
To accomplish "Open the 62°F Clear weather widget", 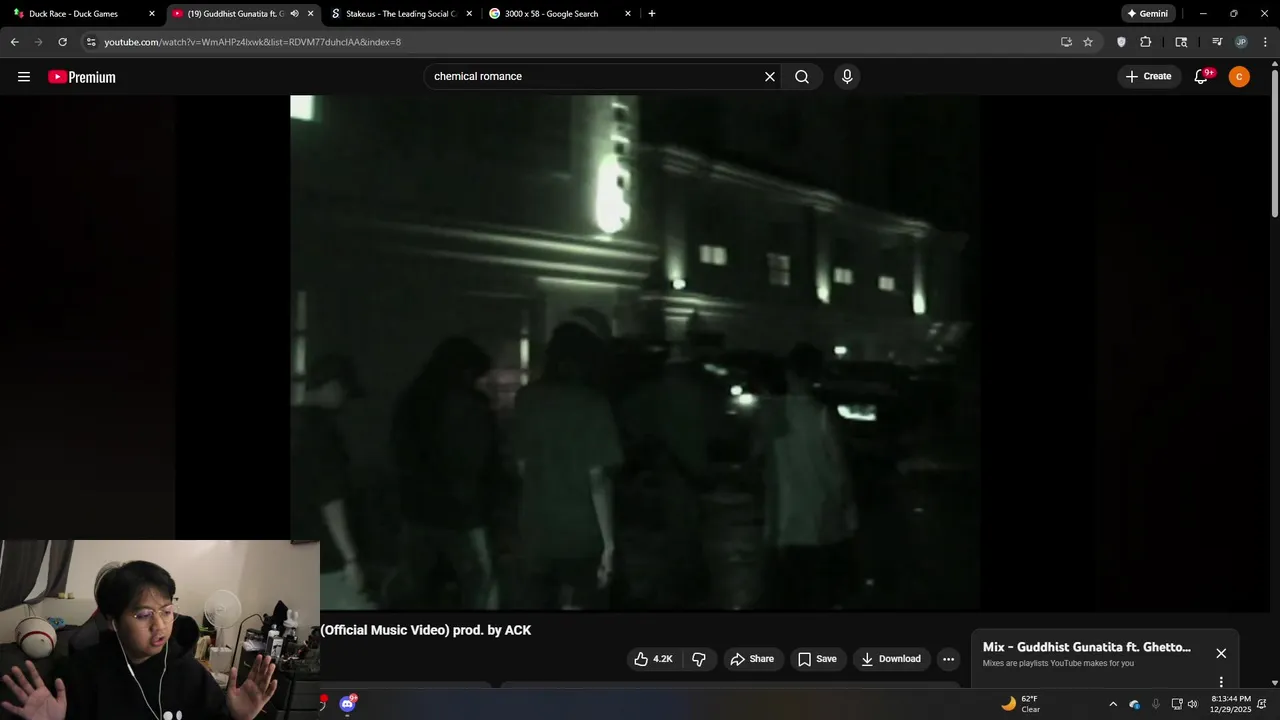I will (x=1023, y=704).
